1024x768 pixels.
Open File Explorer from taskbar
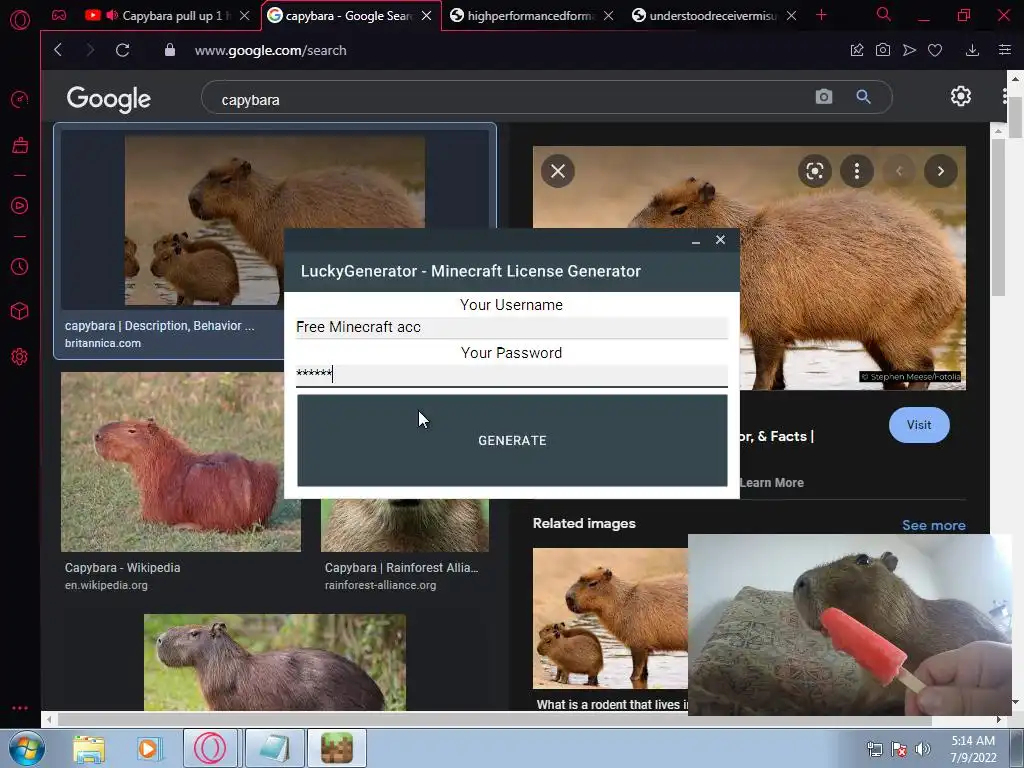[x=89, y=748]
